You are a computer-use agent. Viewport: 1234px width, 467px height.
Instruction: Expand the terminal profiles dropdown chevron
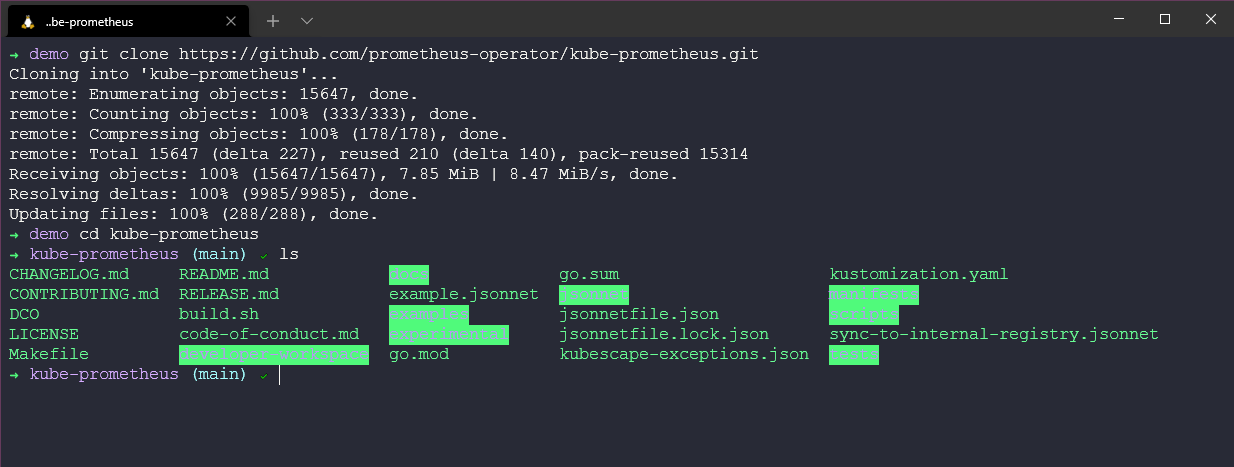click(307, 20)
